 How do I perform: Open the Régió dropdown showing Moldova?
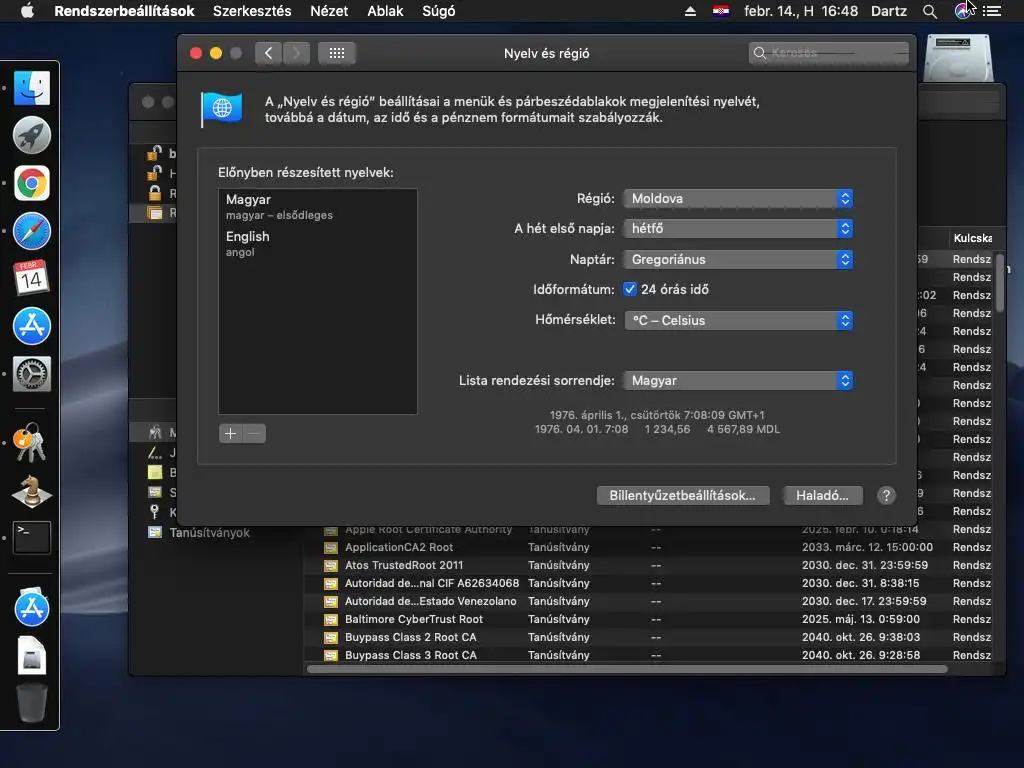tap(738, 199)
